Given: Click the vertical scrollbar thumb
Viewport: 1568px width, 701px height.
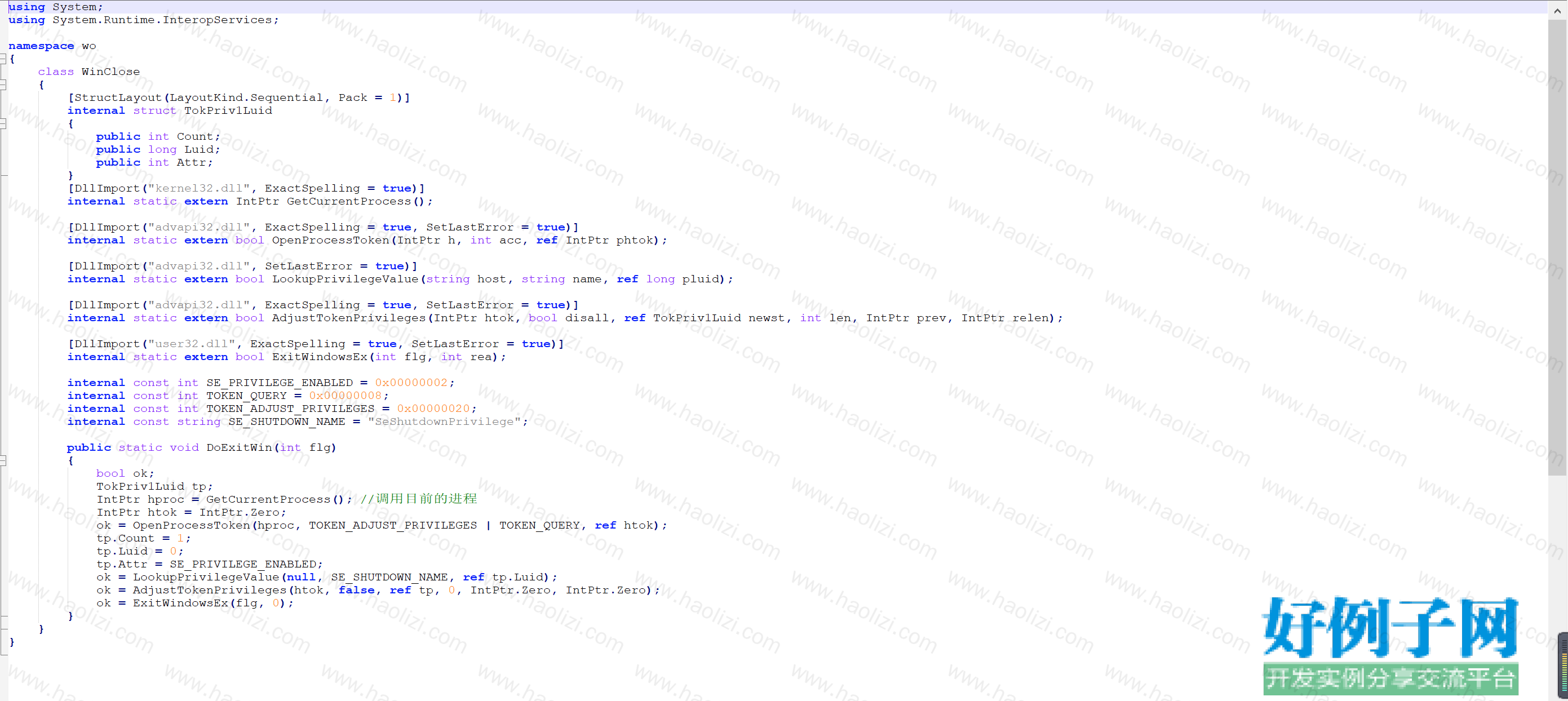Looking at the screenshot, I should pos(1557,248).
